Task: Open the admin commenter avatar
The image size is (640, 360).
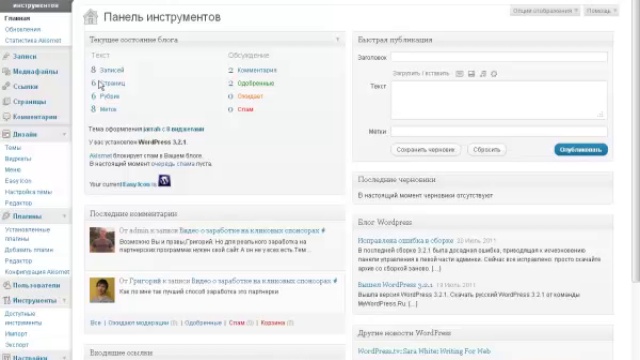Action: tap(102, 240)
